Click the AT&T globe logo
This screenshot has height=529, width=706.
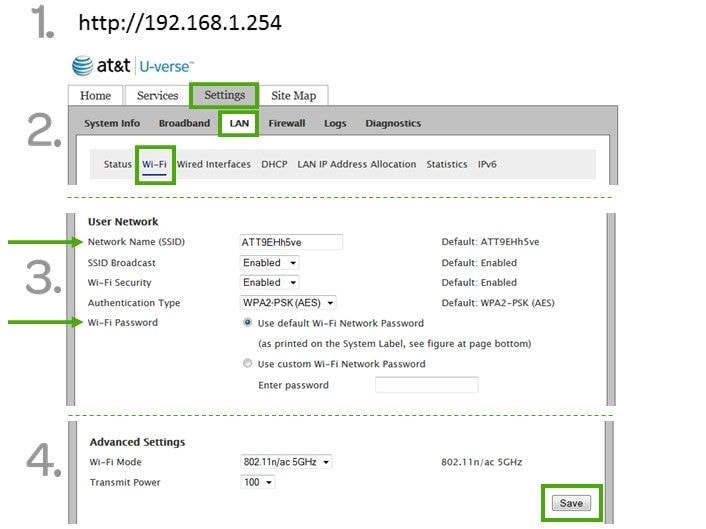(82, 66)
